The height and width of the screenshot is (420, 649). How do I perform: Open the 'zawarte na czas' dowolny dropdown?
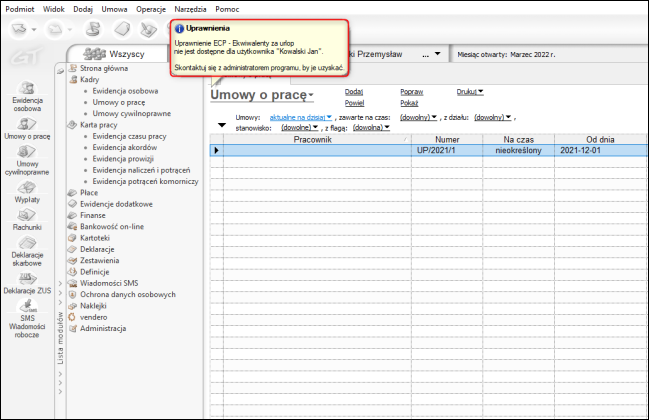[x=418, y=118]
